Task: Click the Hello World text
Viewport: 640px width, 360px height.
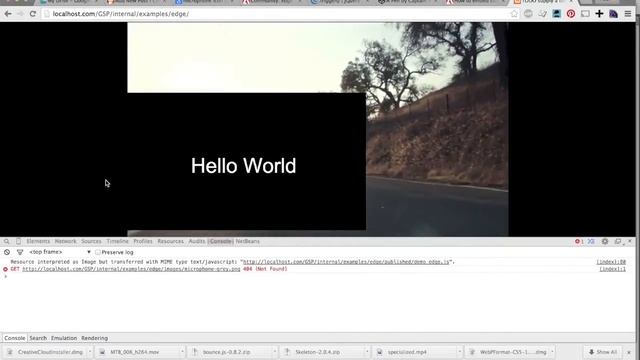Action: 244,166
